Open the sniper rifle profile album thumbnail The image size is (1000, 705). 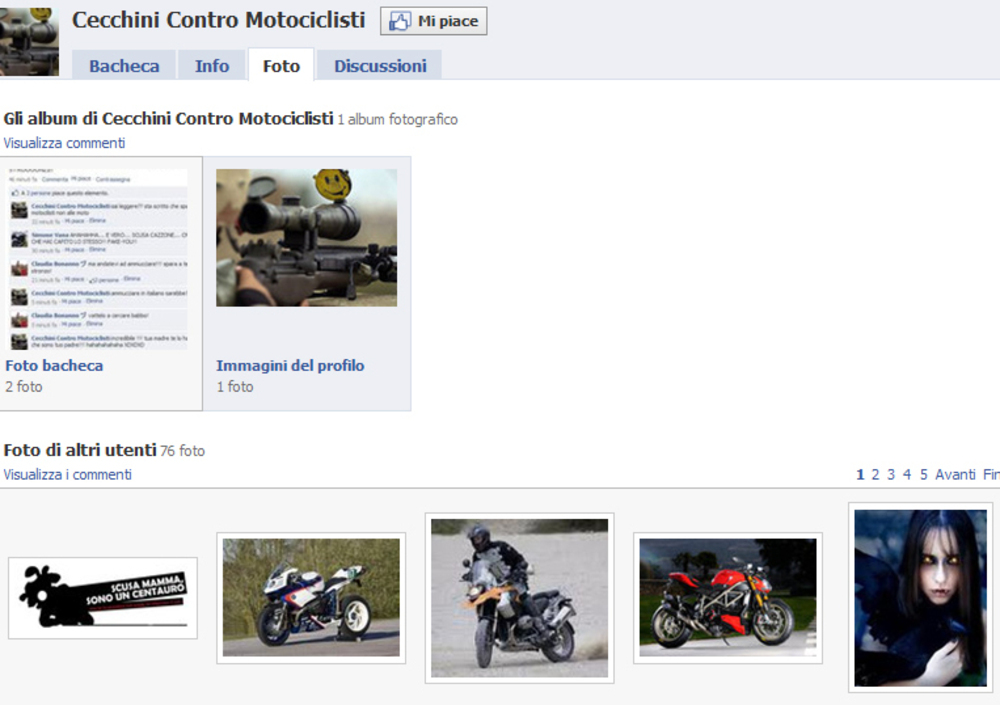(306, 238)
